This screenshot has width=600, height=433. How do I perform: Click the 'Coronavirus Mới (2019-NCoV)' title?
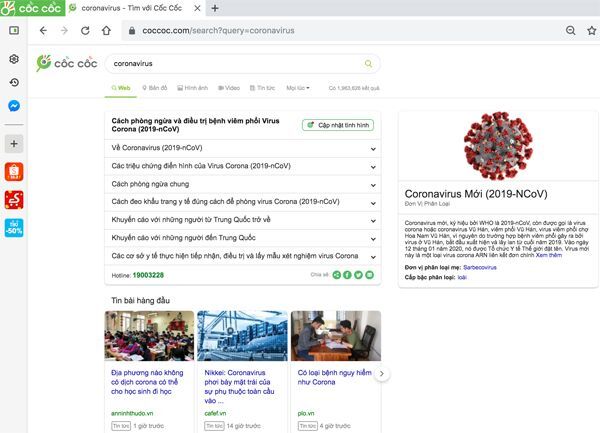click(x=476, y=194)
